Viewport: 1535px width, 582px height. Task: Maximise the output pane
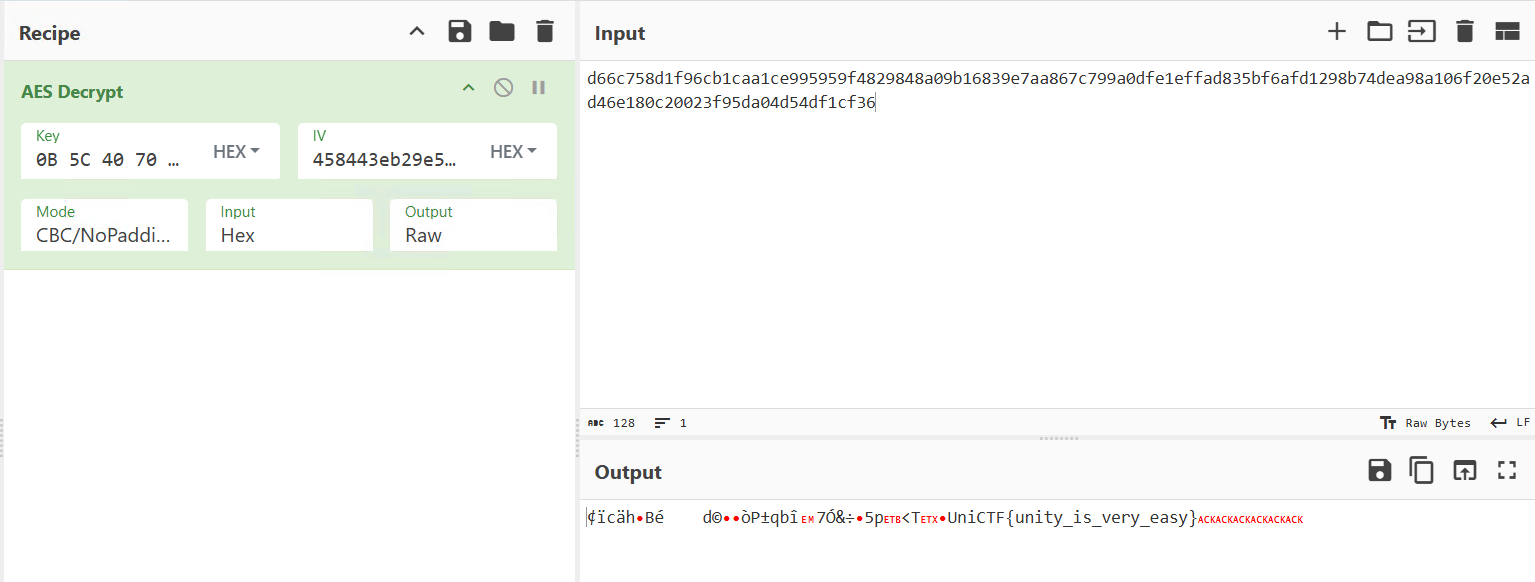pos(1506,471)
